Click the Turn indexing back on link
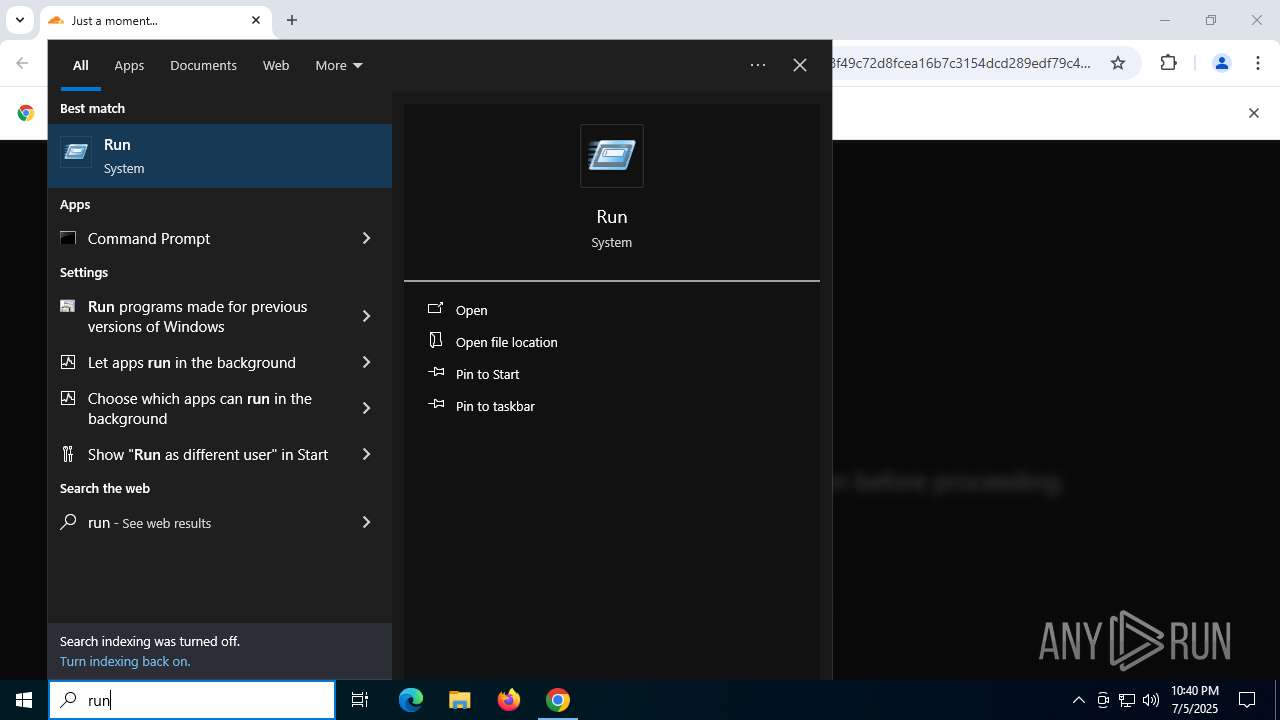1280x720 pixels. [125, 661]
